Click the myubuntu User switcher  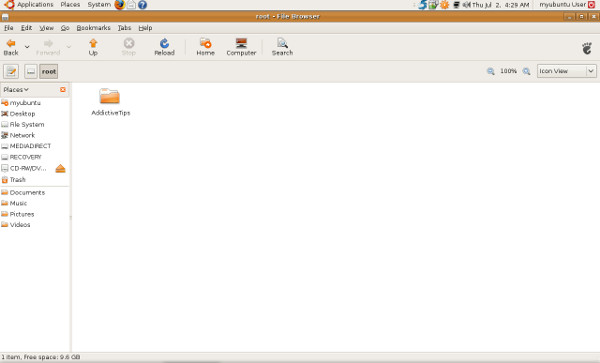tap(562, 5)
